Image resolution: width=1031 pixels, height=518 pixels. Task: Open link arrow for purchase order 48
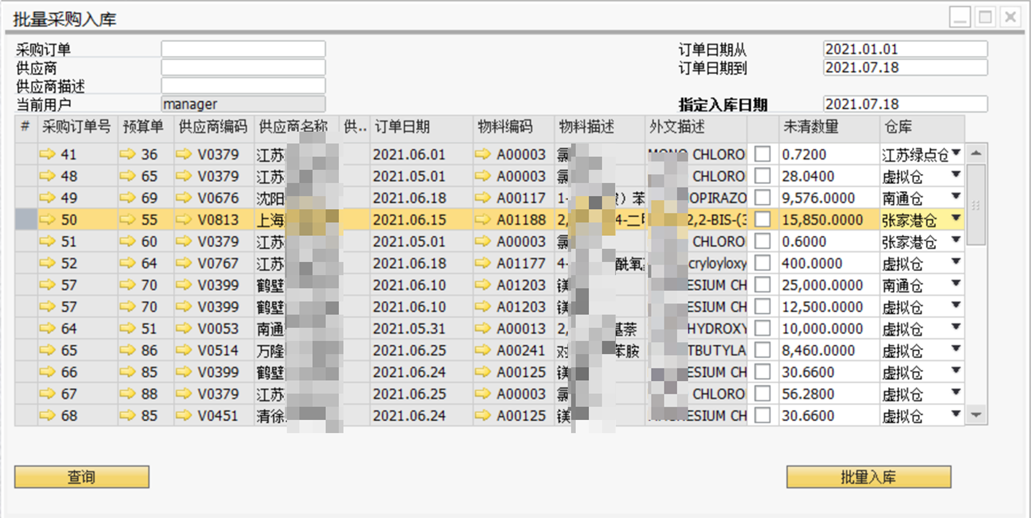[x=47, y=176]
